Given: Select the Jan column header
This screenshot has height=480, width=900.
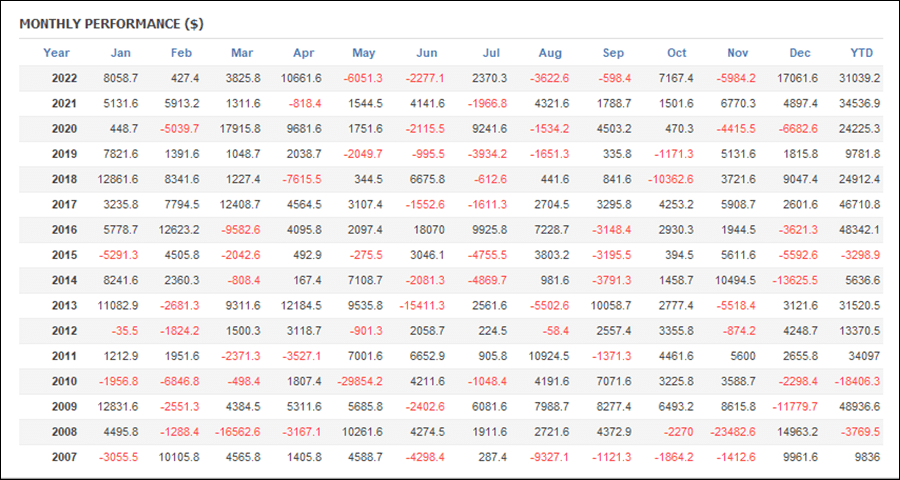Looking at the screenshot, I should 121,53.
